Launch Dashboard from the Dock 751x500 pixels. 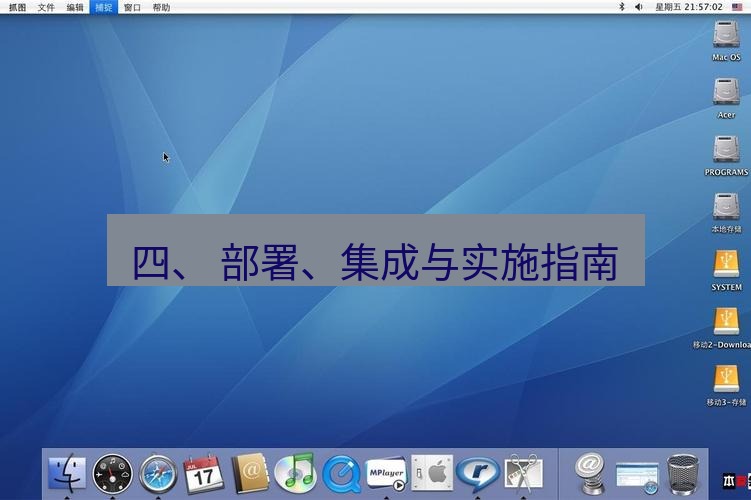[x=113, y=474]
